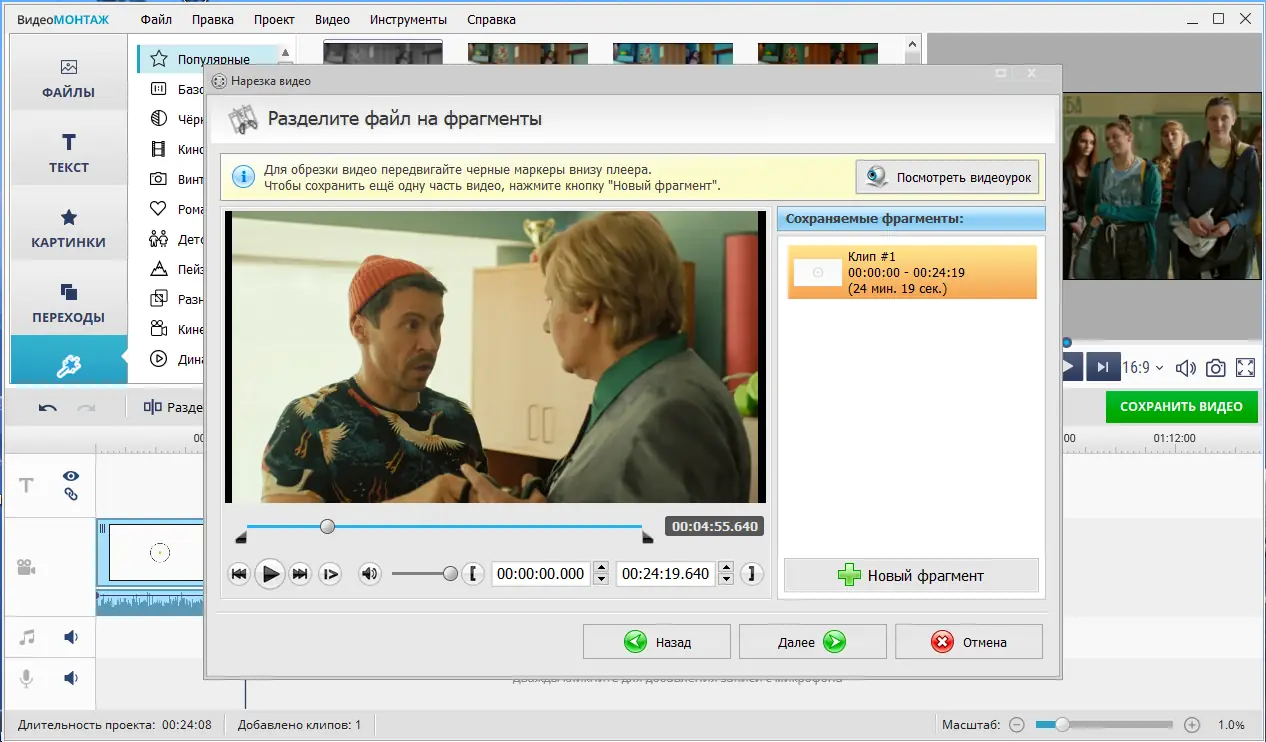Choose the Базовые effects category icon
Image resolution: width=1266 pixels, height=742 pixels.
pyautogui.click(x=158, y=89)
